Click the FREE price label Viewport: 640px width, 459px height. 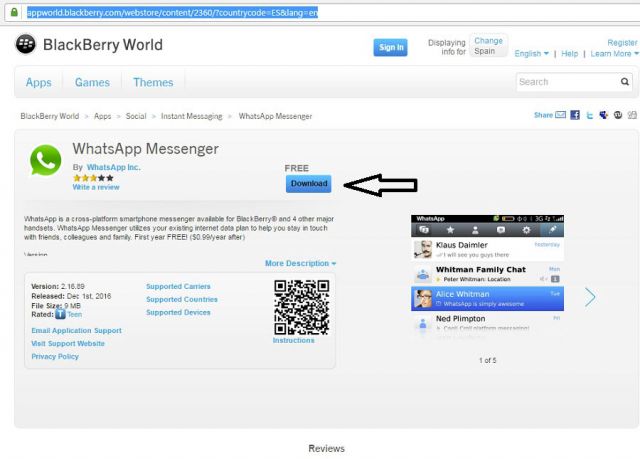coord(296,168)
